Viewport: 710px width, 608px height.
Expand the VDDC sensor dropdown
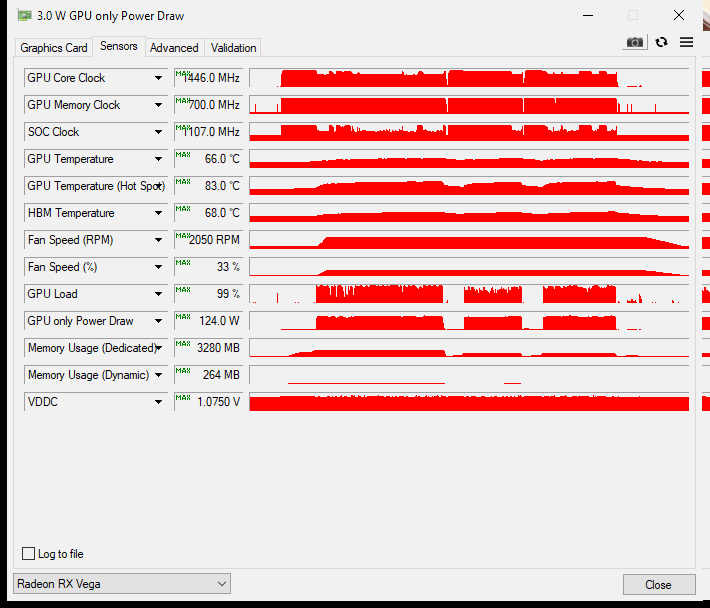[x=158, y=402]
